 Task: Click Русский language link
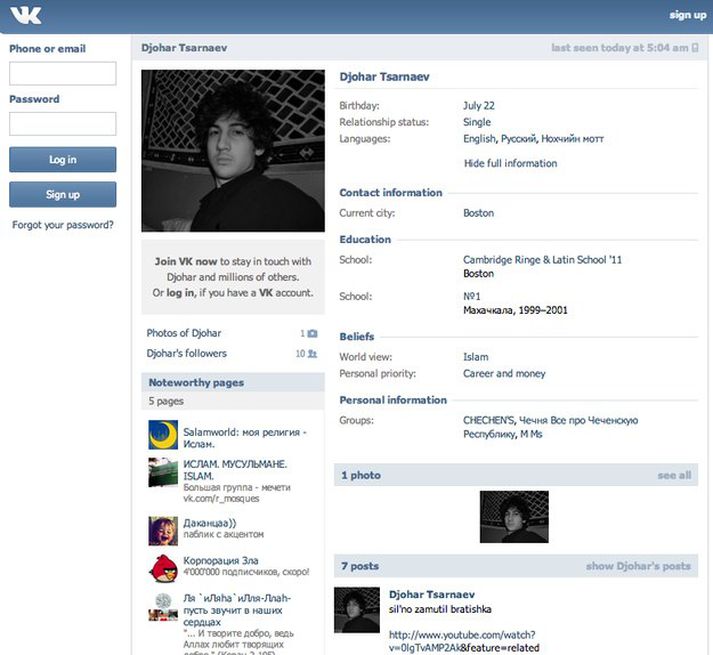click(x=518, y=139)
